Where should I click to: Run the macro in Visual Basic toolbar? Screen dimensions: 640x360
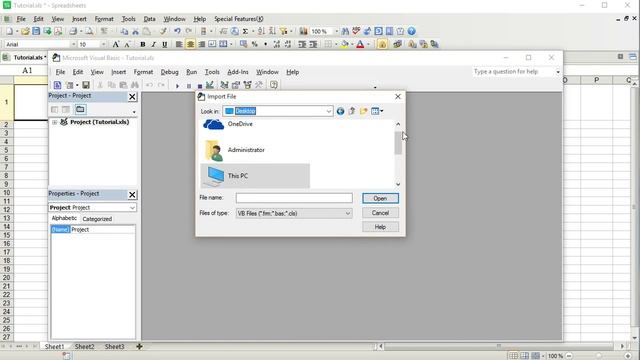[177, 86]
